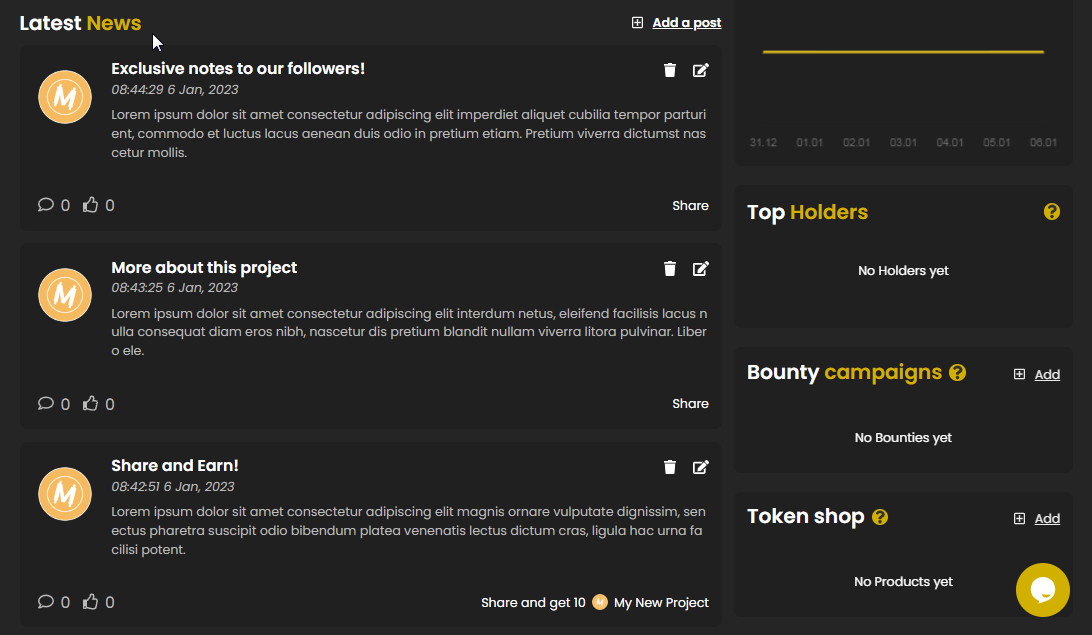The image size is (1092, 635).
Task: Add a product to Token shop
Action: click(1045, 519)
